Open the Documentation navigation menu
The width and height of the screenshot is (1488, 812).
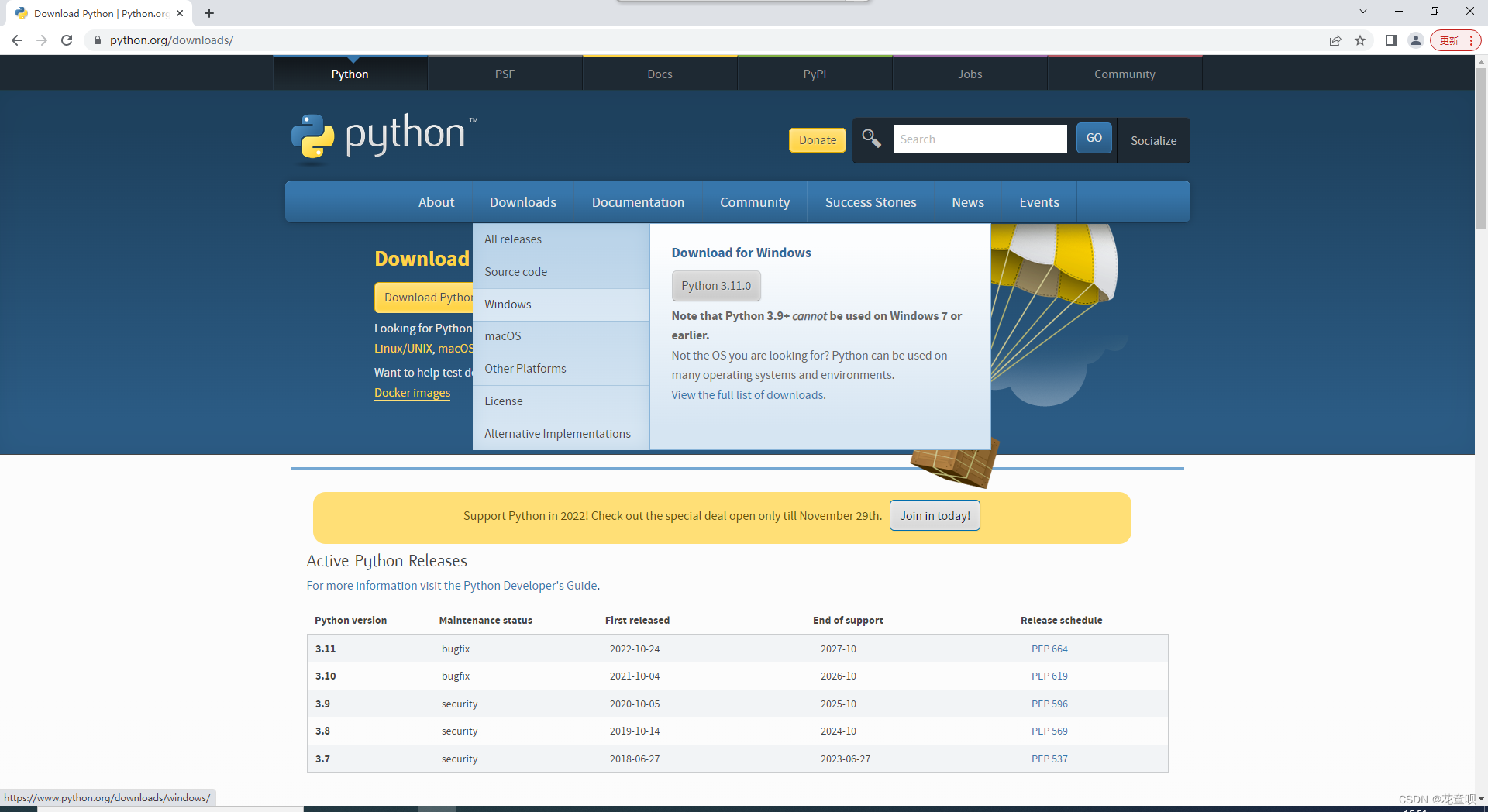(638, 202)
